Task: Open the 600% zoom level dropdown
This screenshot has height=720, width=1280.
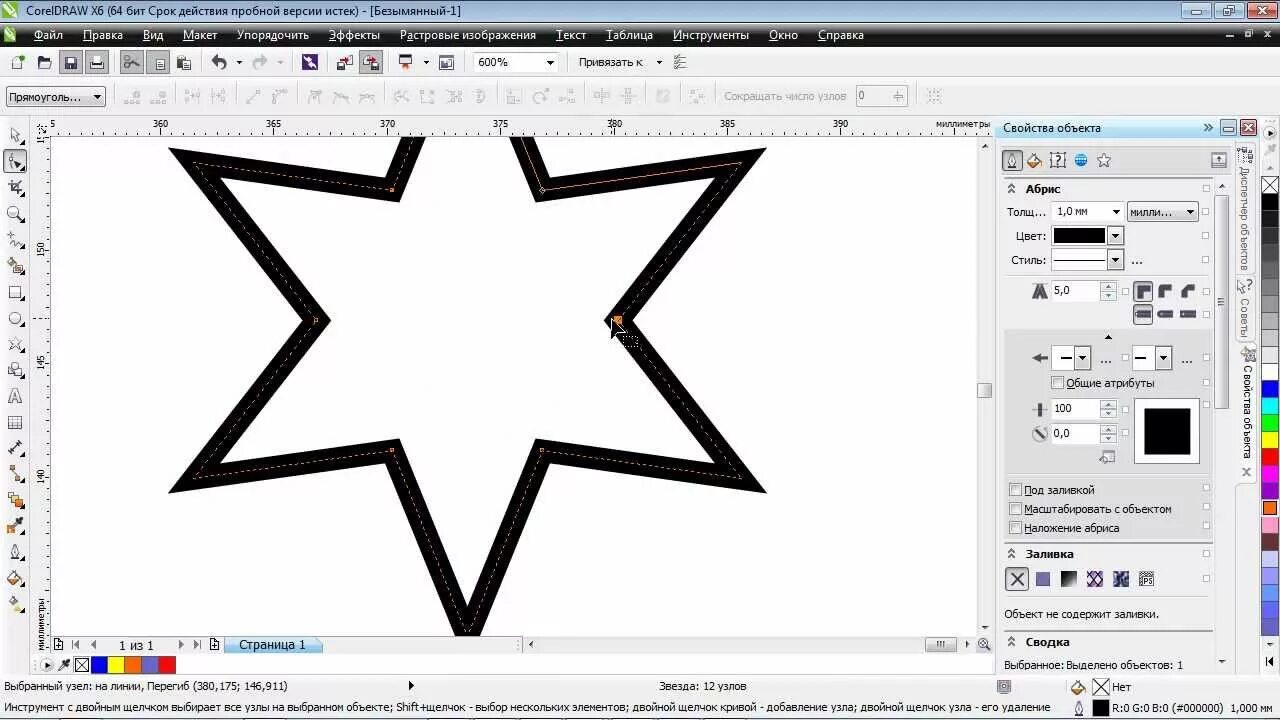Action: coord(549,62)
